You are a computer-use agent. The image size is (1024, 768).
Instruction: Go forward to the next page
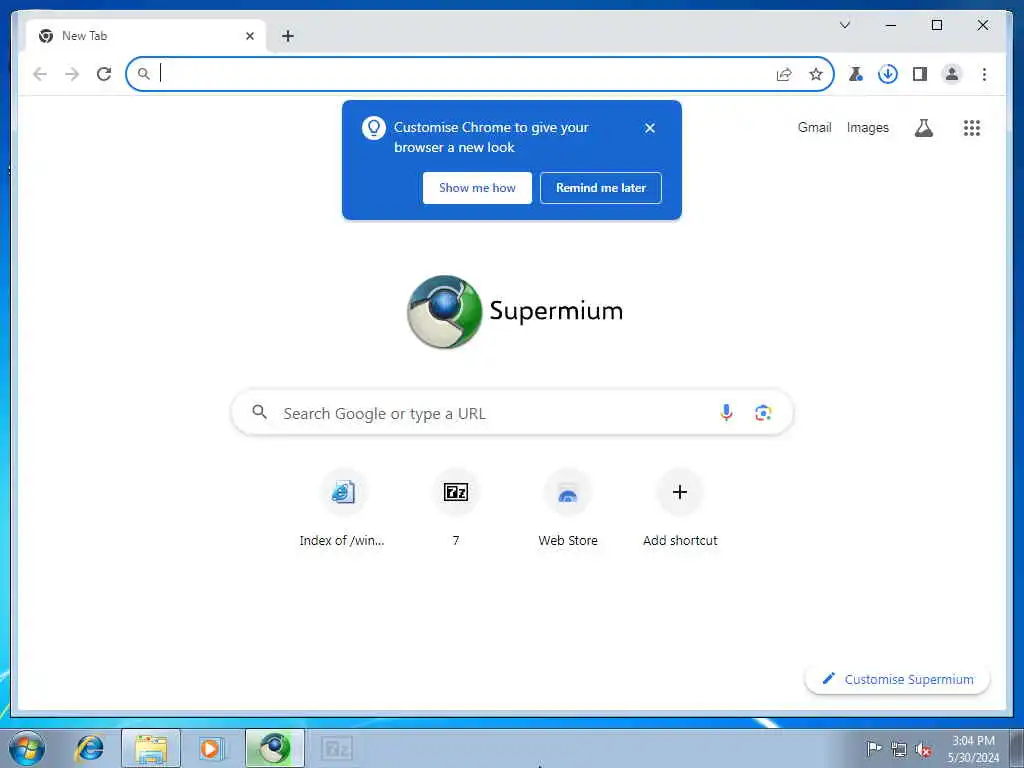tap(72, 74)
